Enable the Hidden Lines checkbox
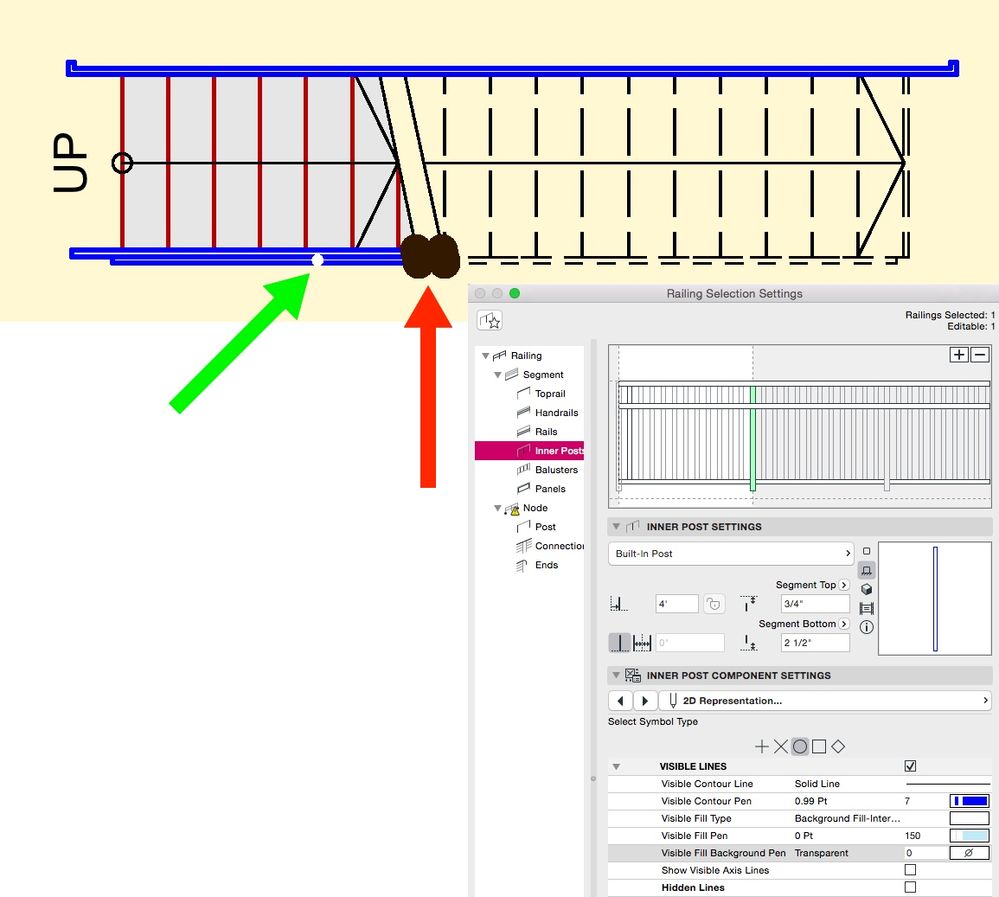999x897 pixels. click(910, 887)
